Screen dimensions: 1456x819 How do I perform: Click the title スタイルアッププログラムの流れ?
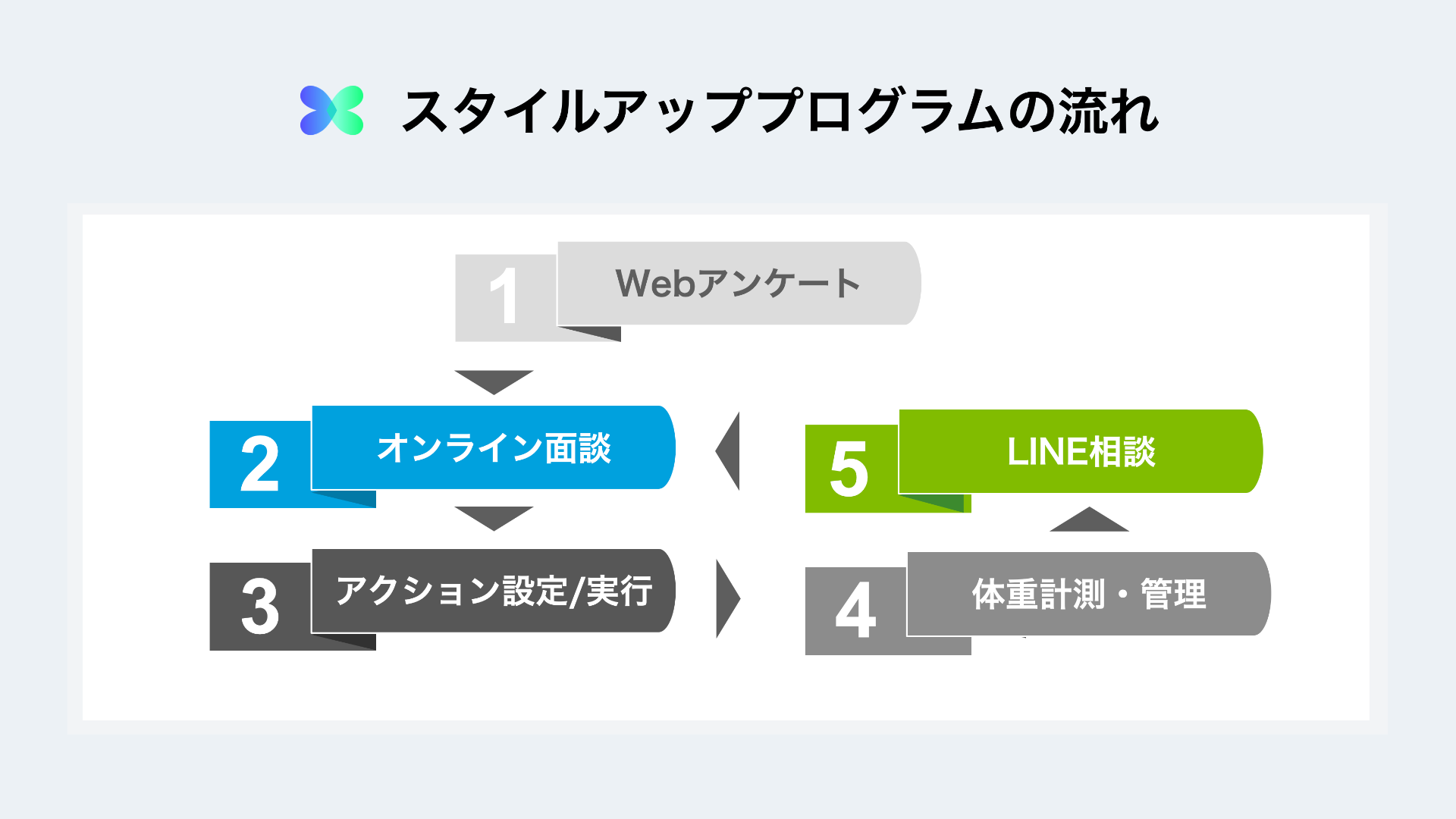(779, 111)
